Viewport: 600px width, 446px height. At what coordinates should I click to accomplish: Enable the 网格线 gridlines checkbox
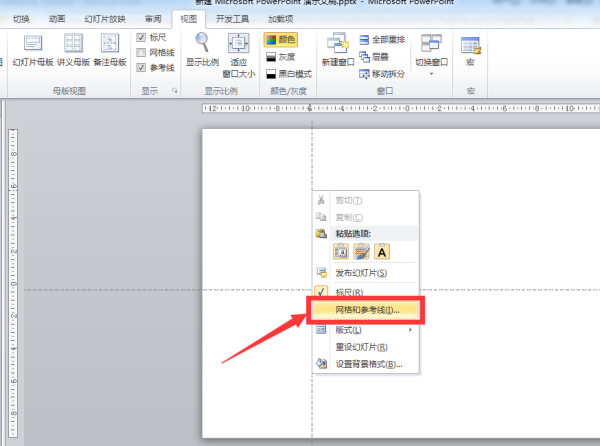[x=141, y=52]
